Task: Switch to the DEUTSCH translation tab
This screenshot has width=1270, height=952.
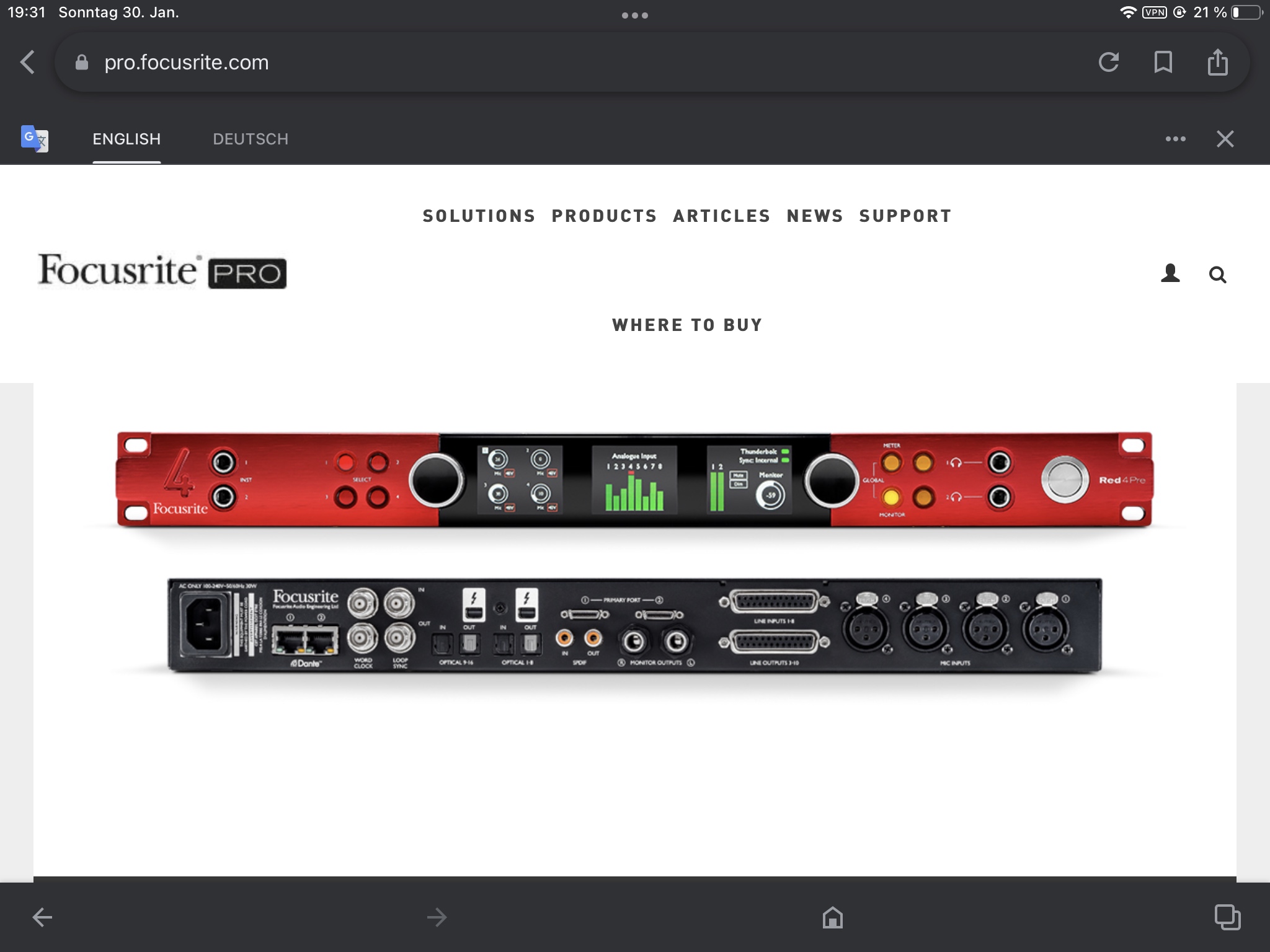Action: click(251, 139)
